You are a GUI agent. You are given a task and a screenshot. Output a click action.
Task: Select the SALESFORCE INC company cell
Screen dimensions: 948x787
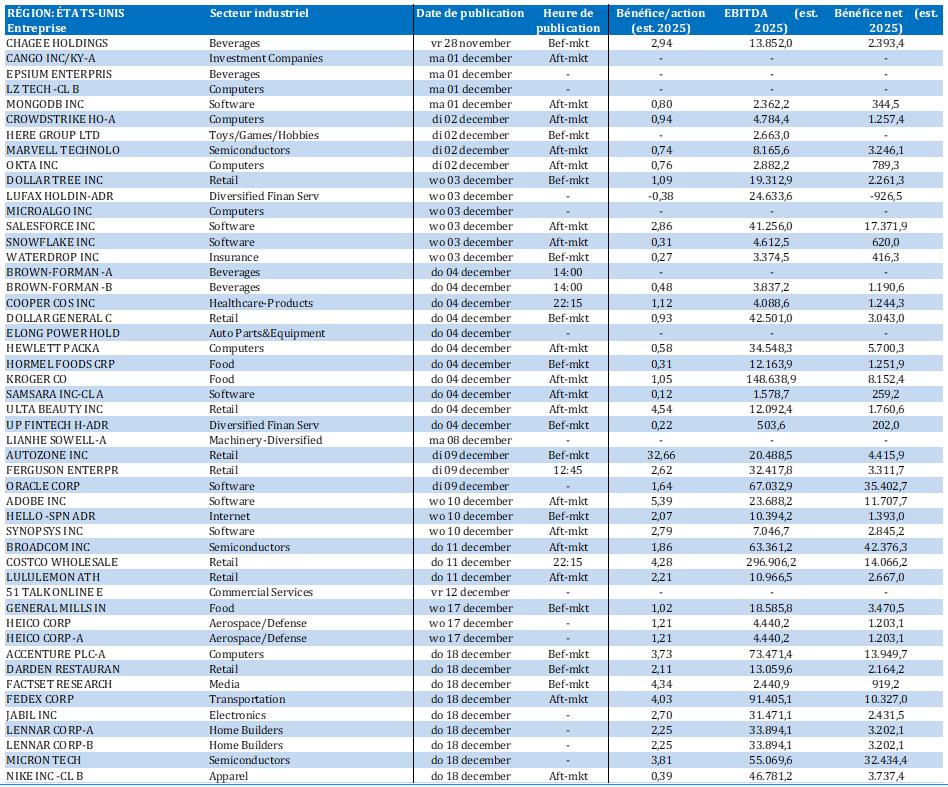tap(52, 227)
